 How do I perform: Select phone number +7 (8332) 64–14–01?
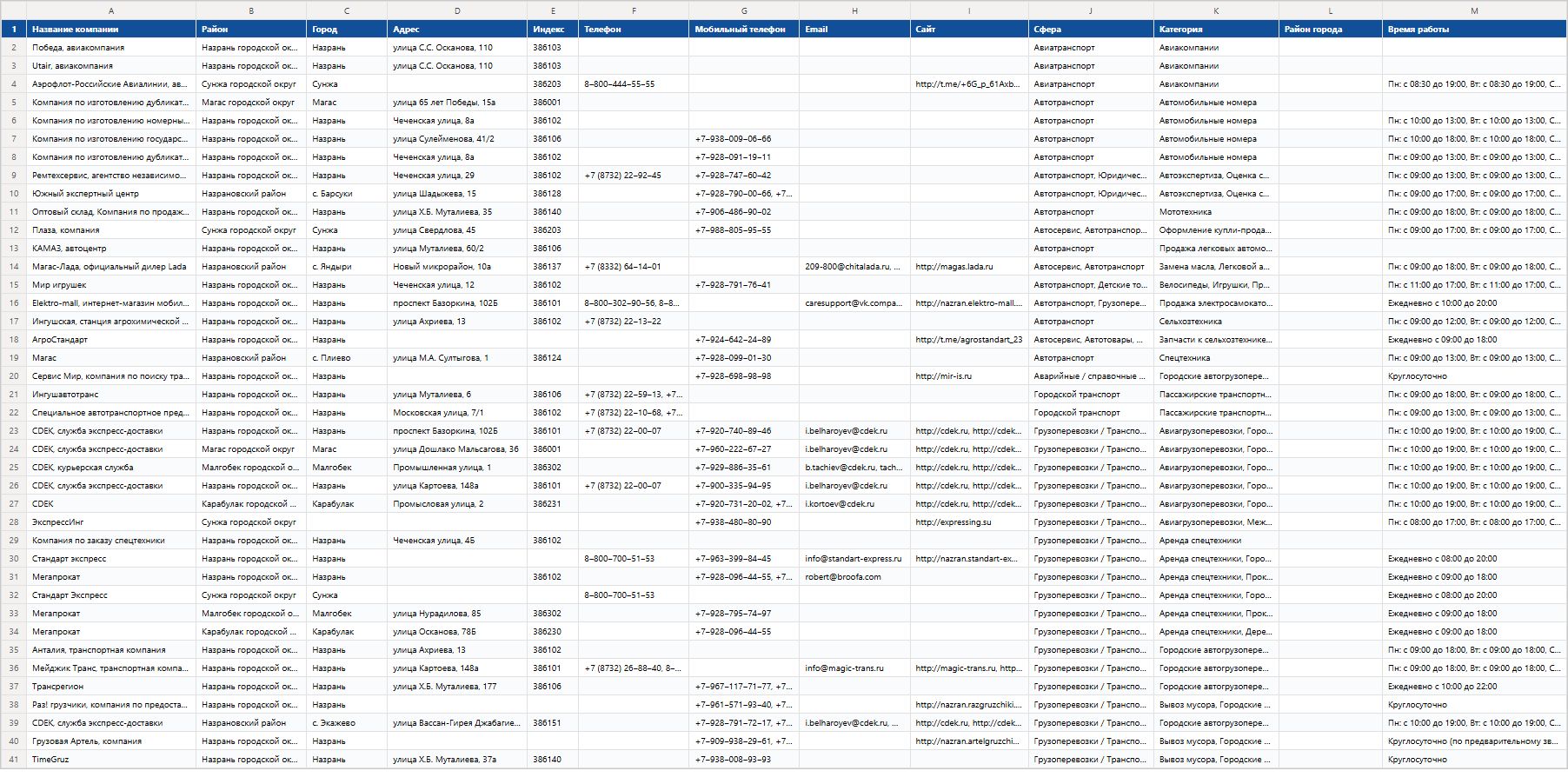(x=634, y=267)
